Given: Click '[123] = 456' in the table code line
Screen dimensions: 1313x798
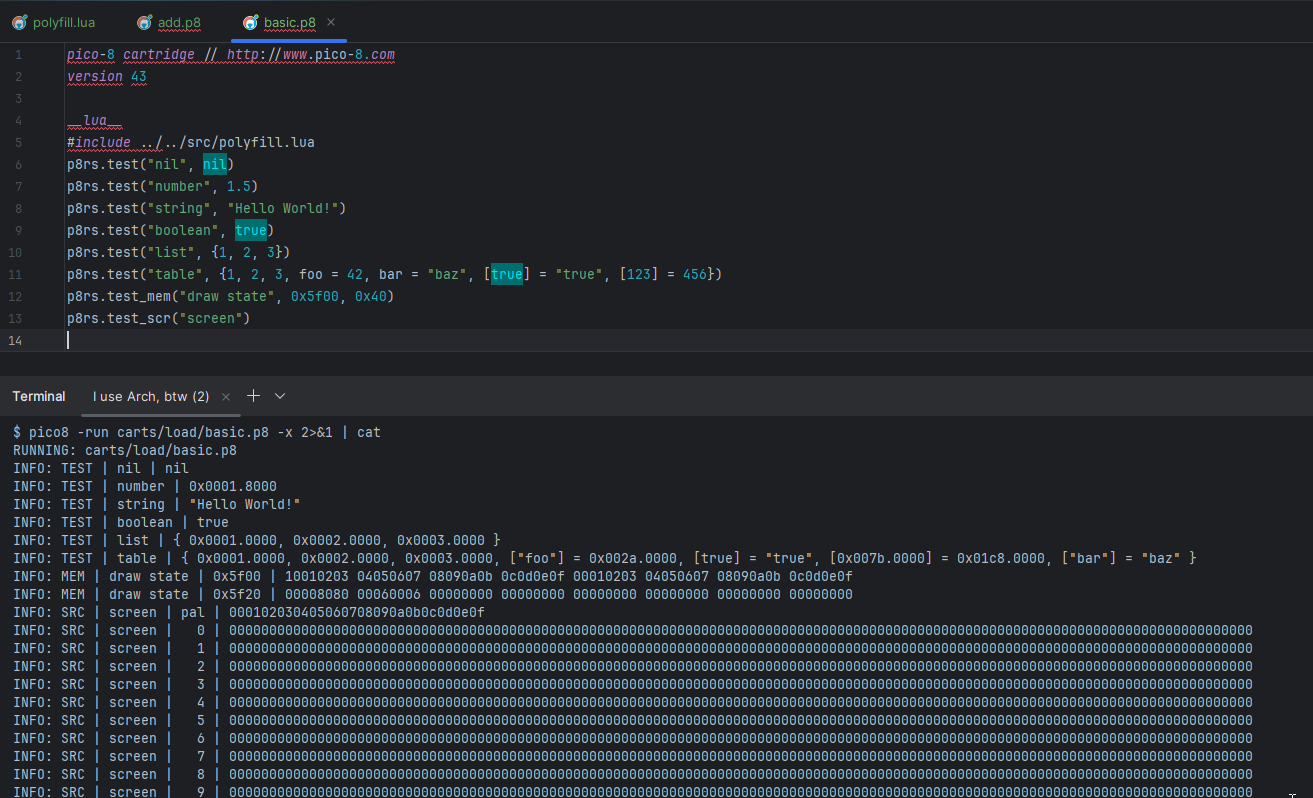Looking at the screenshot, I should 663,274.
